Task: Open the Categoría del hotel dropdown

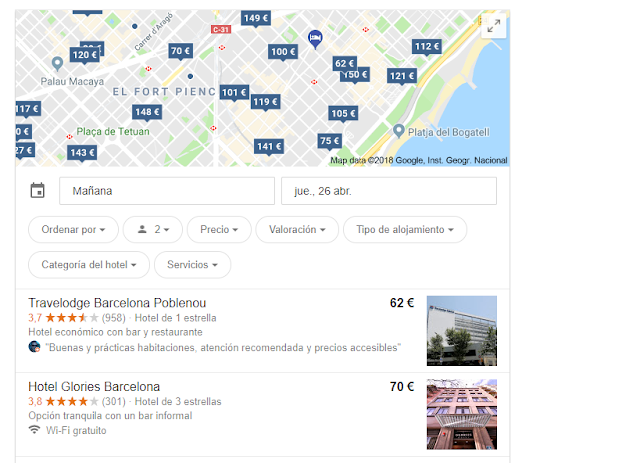Action: tap(89, 265)
